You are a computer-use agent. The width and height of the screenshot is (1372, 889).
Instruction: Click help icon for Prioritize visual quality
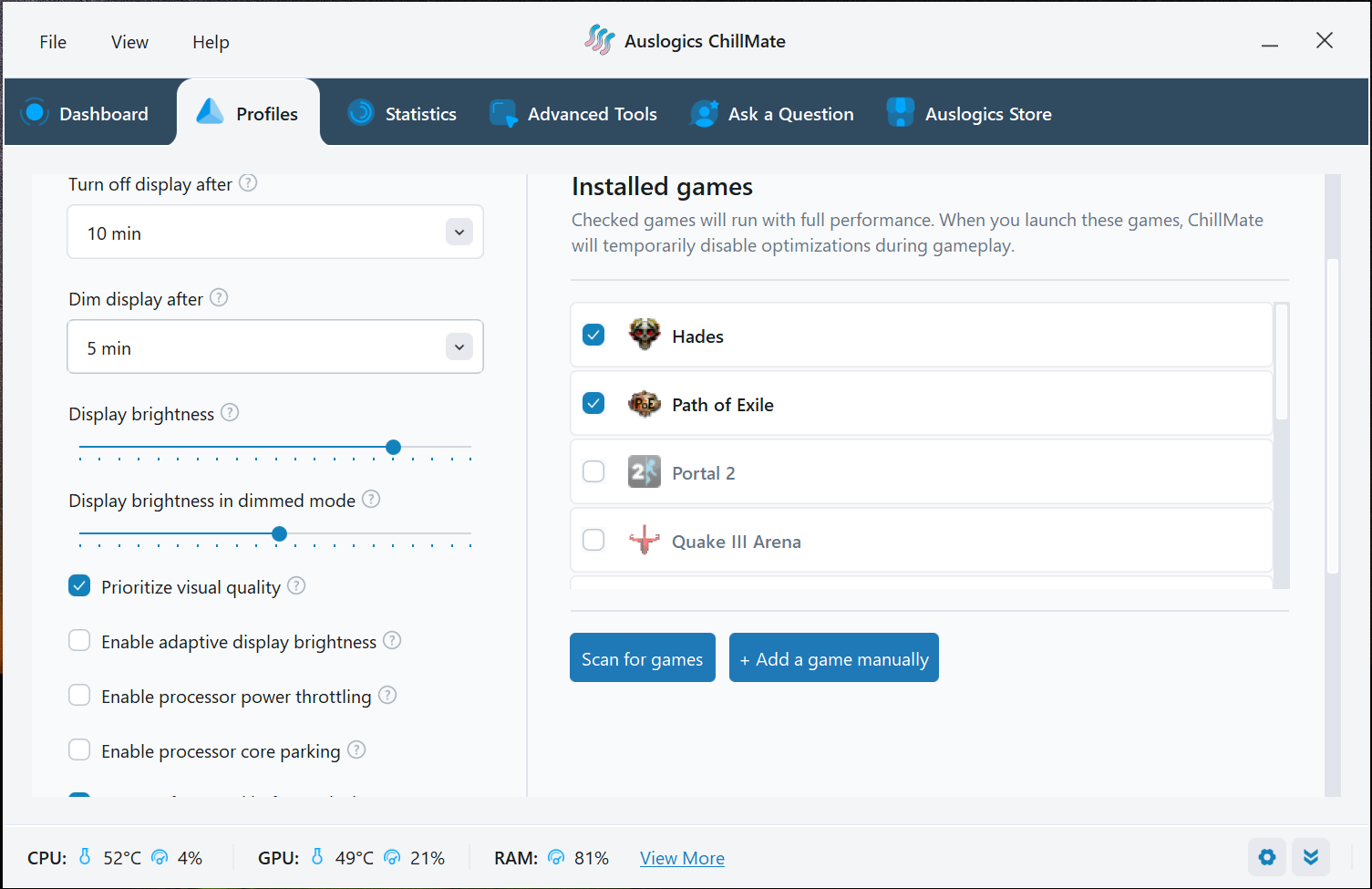(296, 586)
